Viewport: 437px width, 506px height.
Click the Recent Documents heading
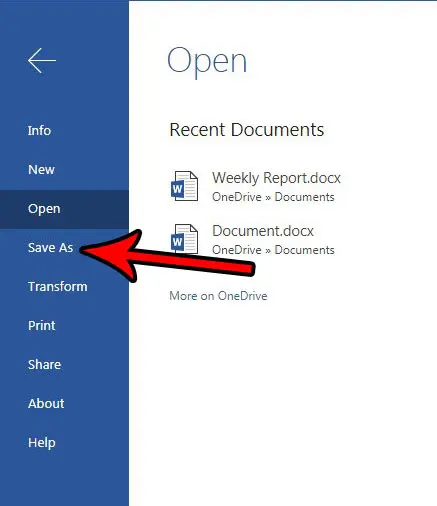247,129
